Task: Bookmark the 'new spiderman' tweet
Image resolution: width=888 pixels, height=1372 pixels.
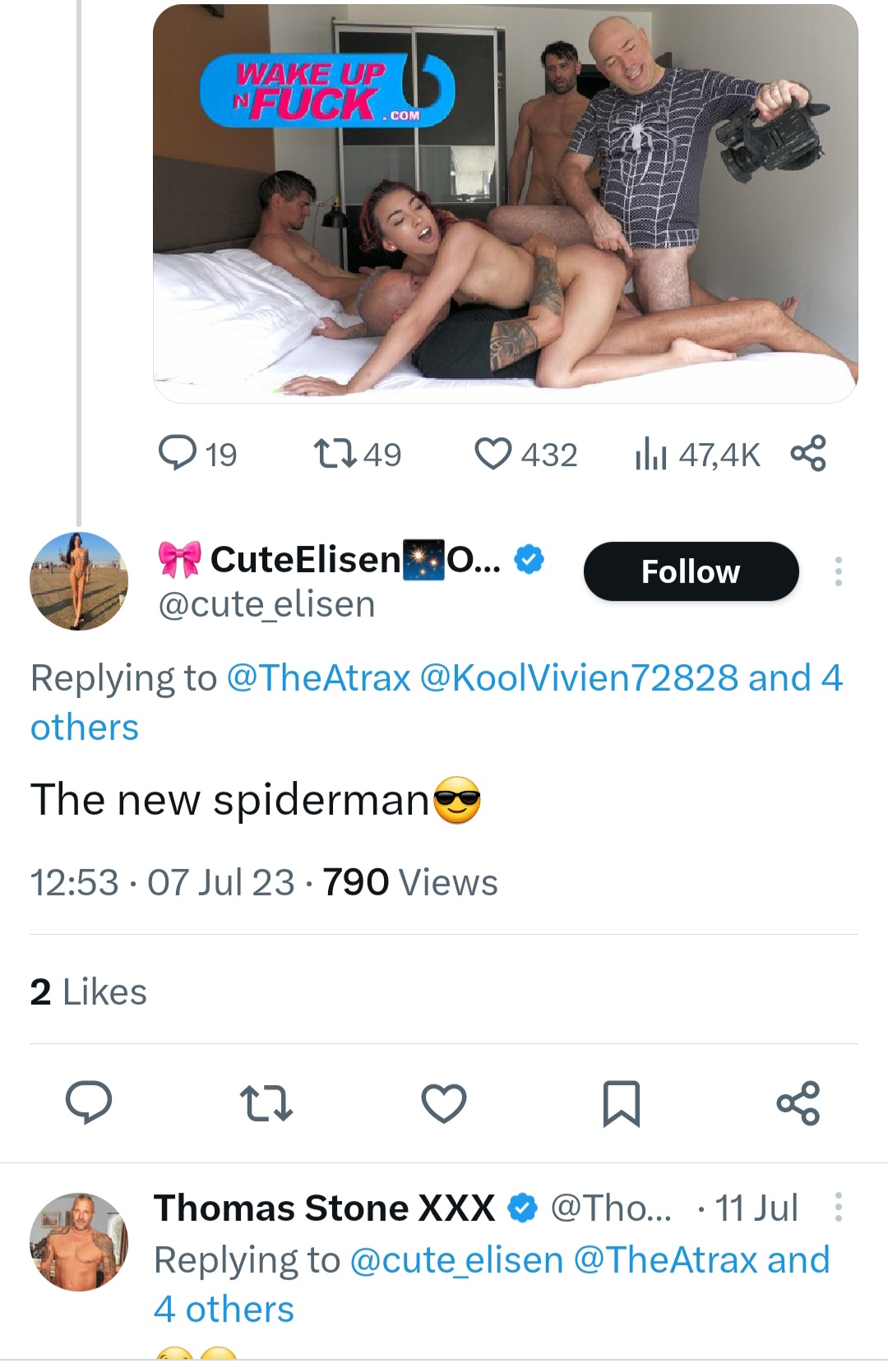Action: click(x=621, y=1102)
